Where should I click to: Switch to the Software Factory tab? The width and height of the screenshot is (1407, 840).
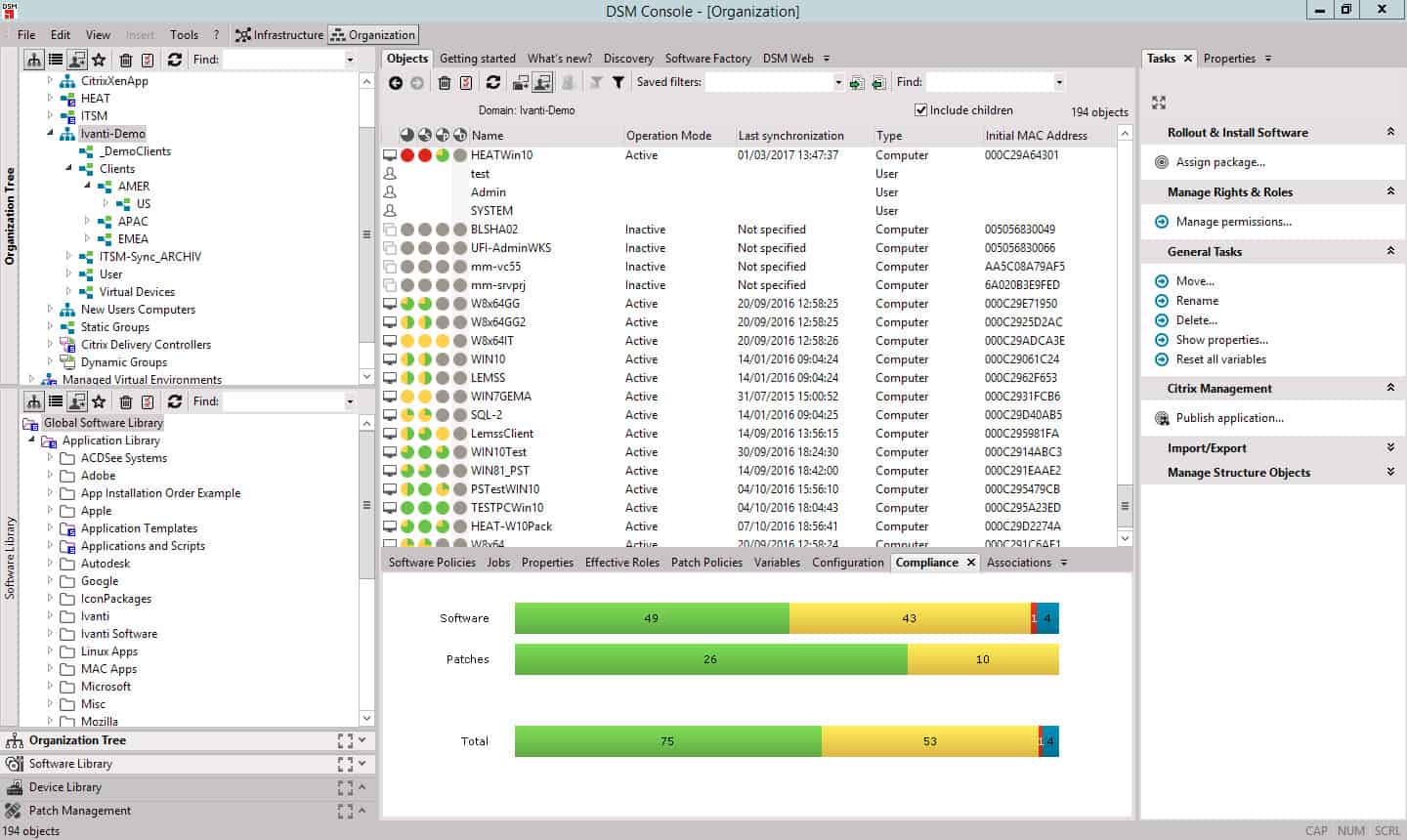(708, 59)
